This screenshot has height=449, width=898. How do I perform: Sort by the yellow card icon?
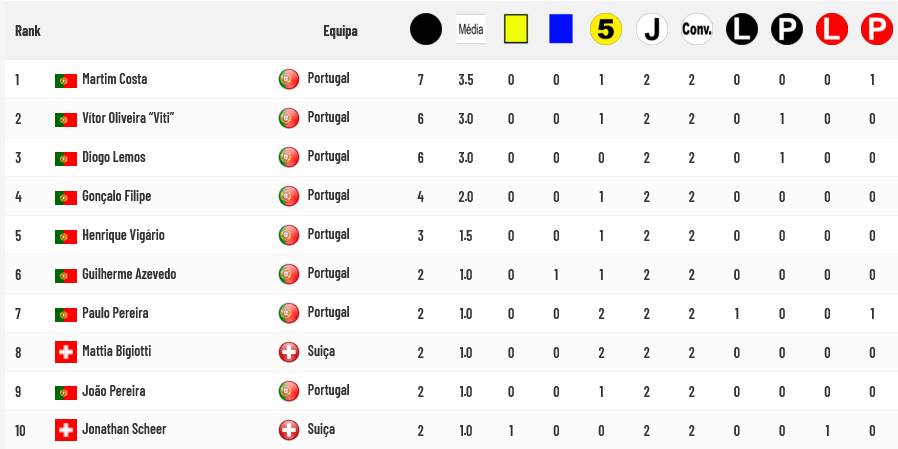click(516, 29)
